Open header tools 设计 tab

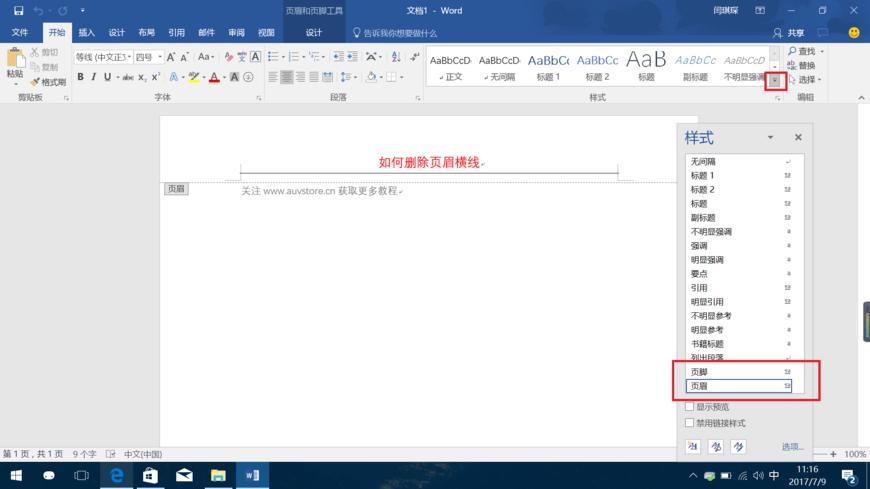coord(313,33)
